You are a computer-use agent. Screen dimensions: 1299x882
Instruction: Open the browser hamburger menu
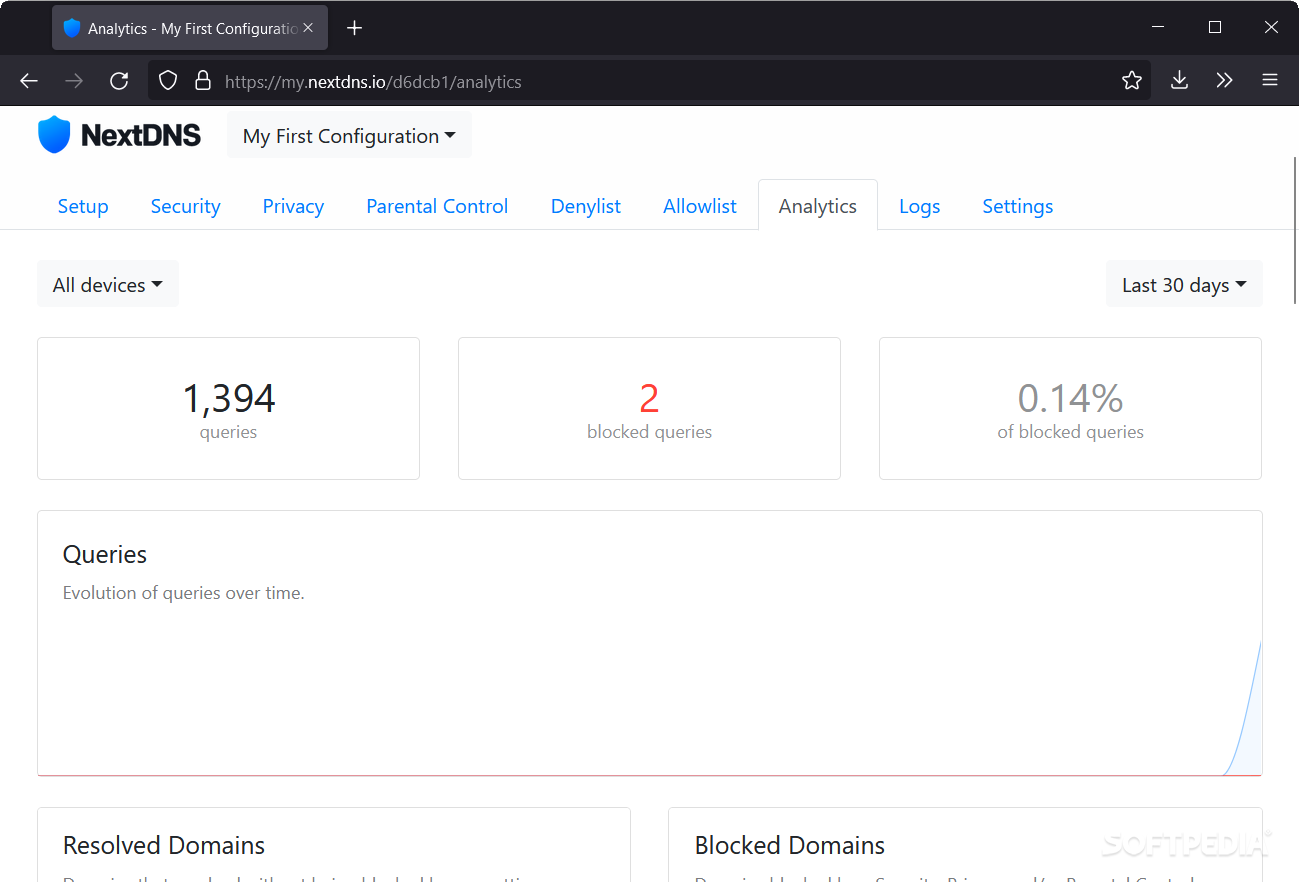(1270, 81)
